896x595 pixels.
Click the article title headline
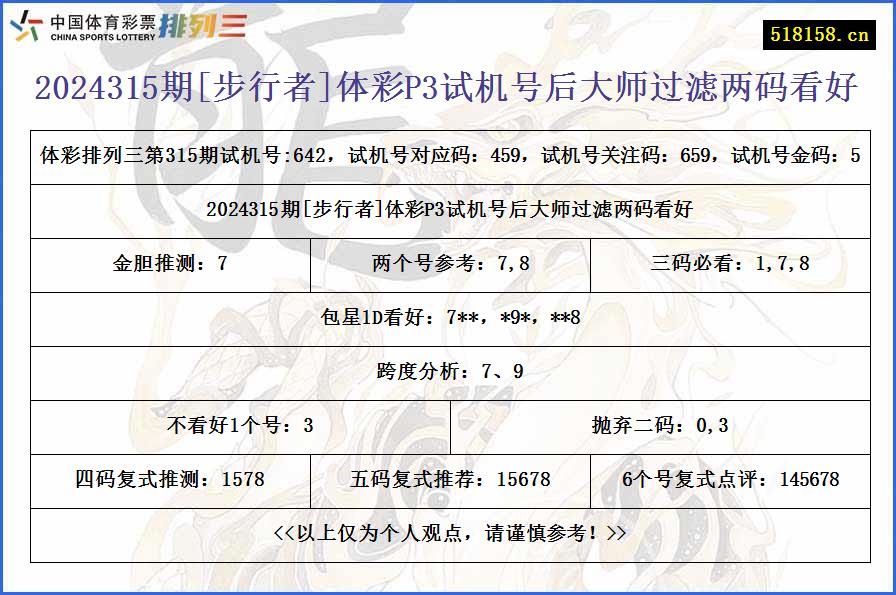pyautogui.click(x=448, y=87)
